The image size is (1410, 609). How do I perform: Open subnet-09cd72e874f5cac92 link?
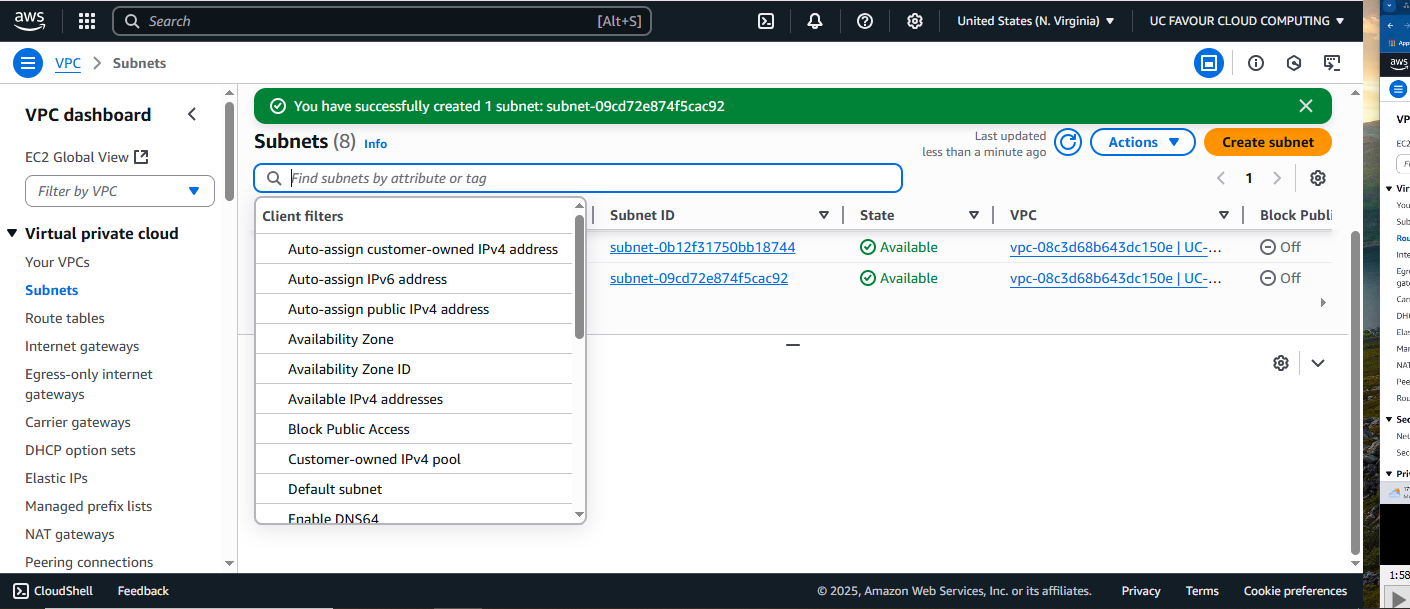[699, 278]
